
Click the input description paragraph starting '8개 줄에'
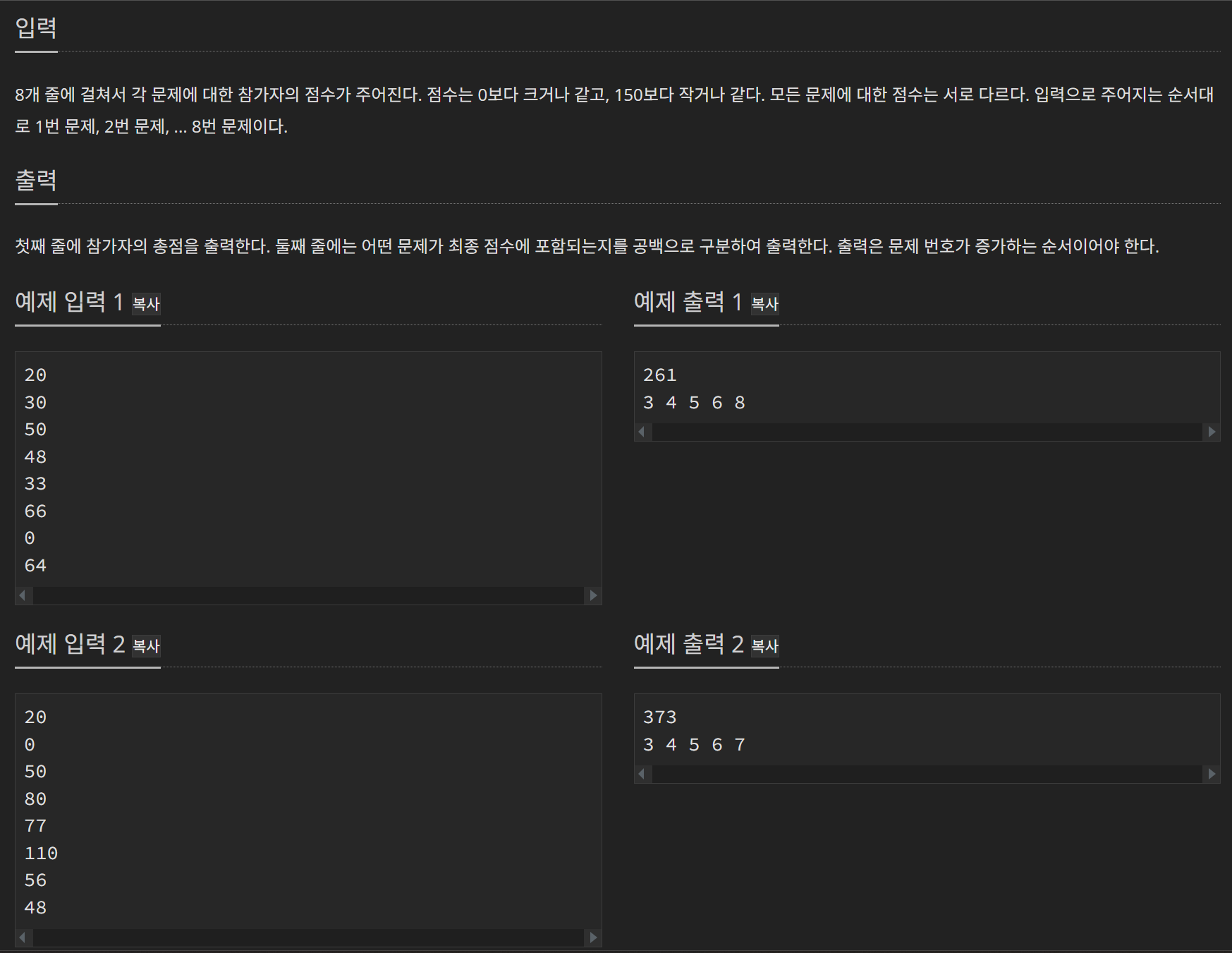point(614,110)
